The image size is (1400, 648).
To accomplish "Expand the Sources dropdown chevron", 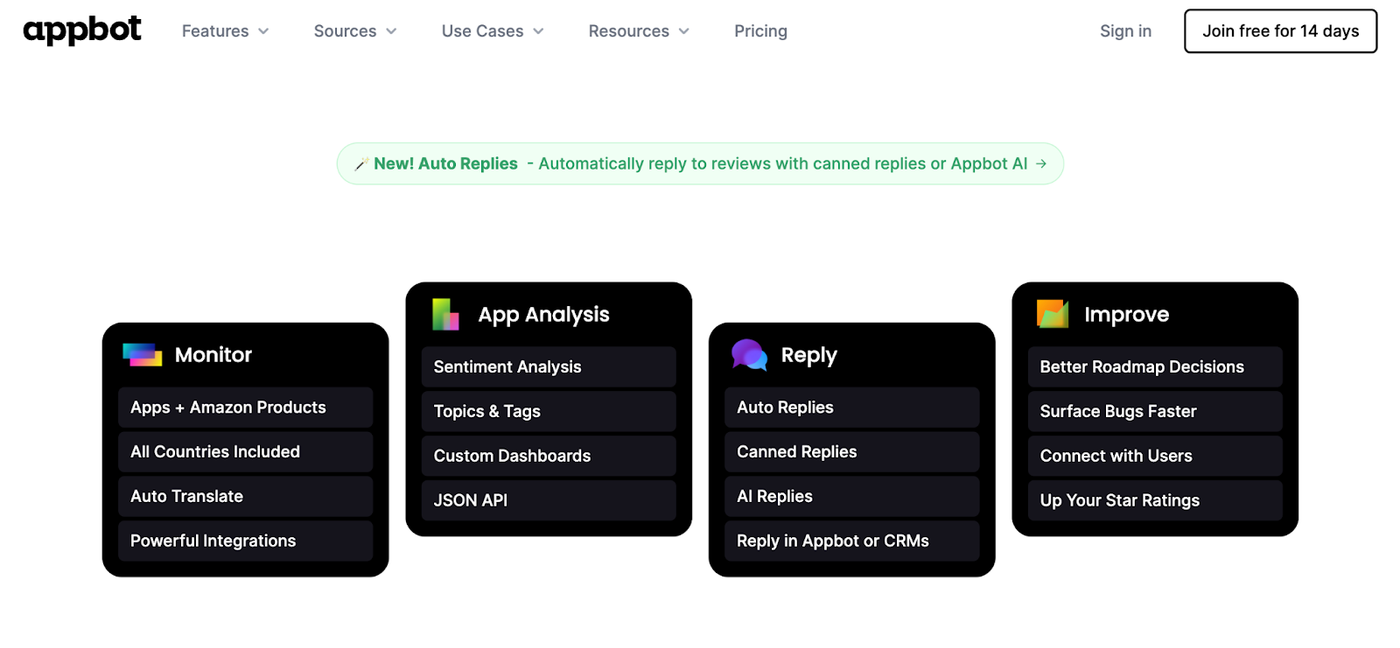I will click(x=391, y=31).
